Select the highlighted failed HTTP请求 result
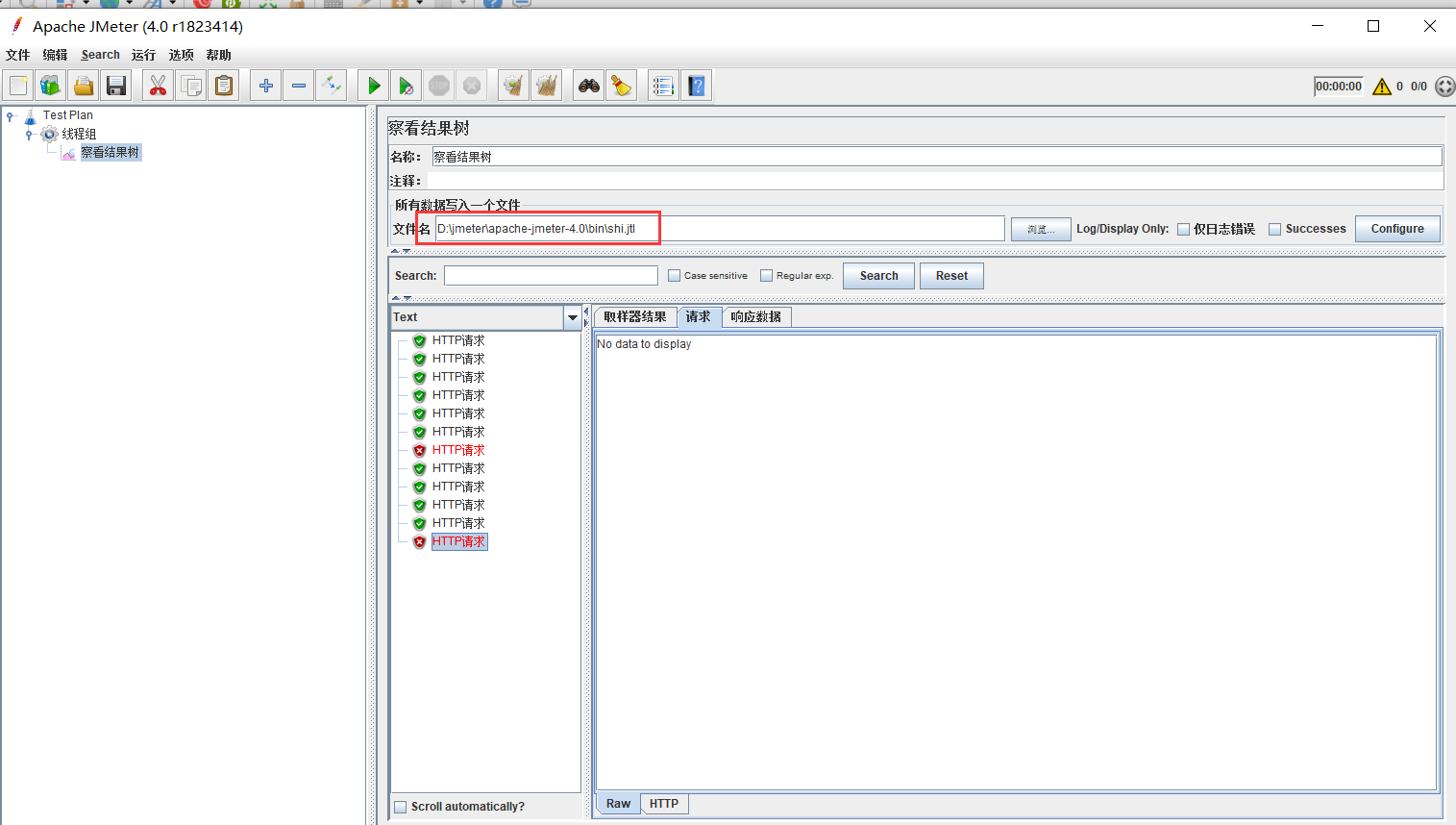The height and width of the screenshot is (825, 1456). (x=459, y=542)
